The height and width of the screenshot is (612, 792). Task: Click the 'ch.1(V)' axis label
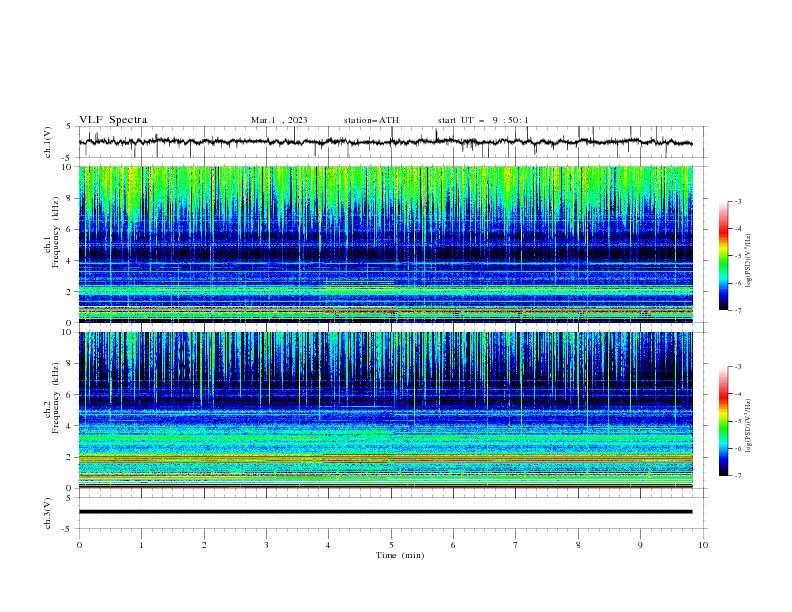[48, 142]
